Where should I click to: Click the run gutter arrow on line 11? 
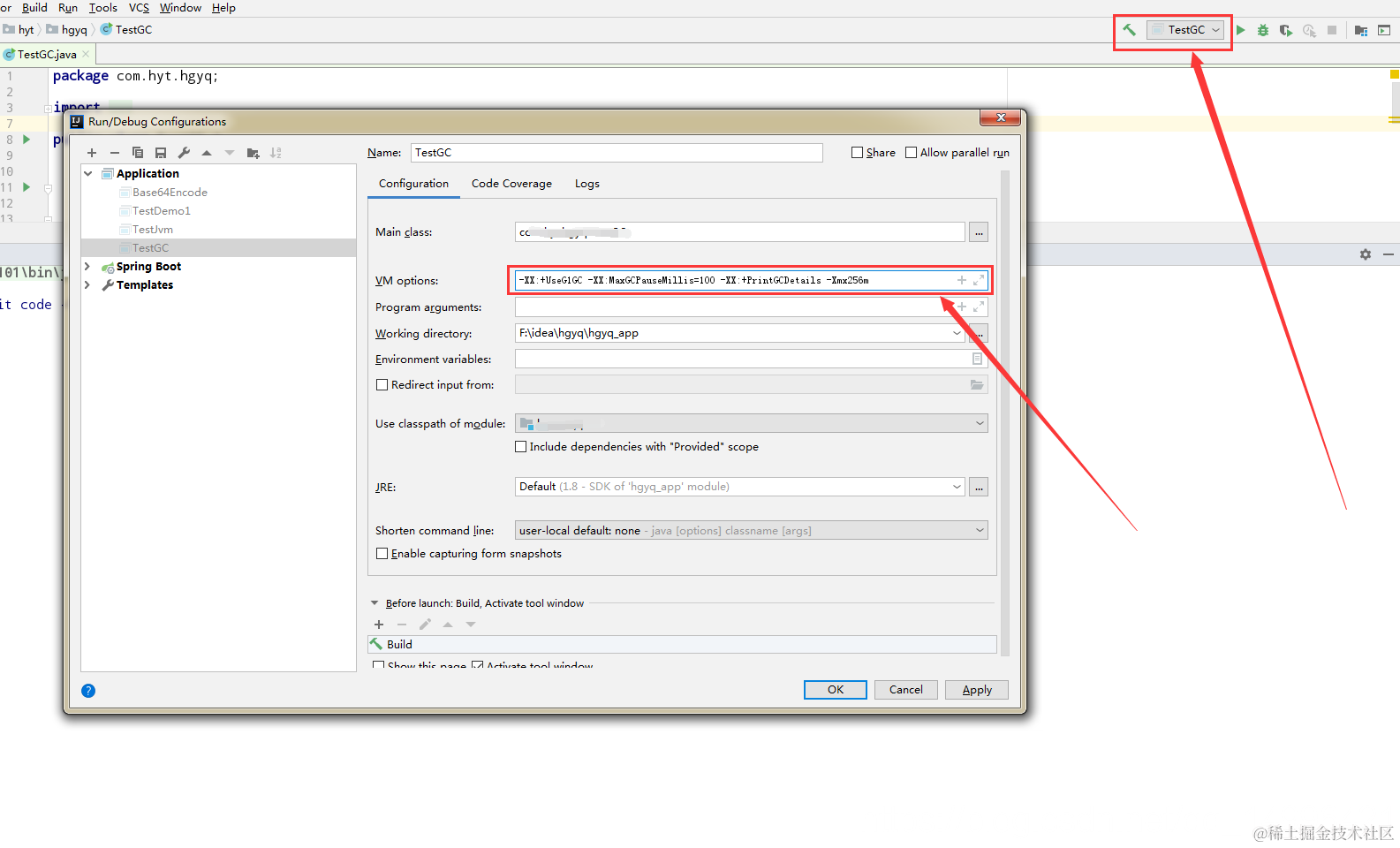pos(26,187)
